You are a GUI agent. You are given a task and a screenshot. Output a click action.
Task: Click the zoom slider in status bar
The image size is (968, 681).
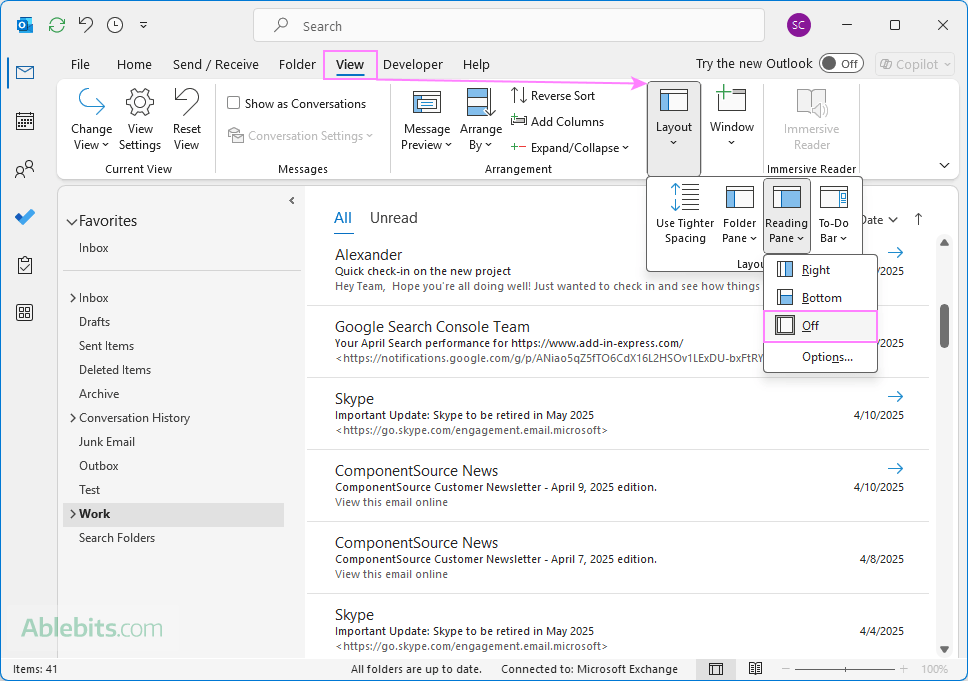pyautogui.click(x=845, y=669)
